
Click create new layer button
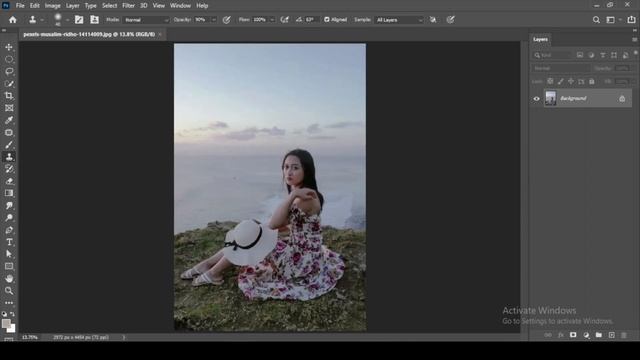coord(611,335)
